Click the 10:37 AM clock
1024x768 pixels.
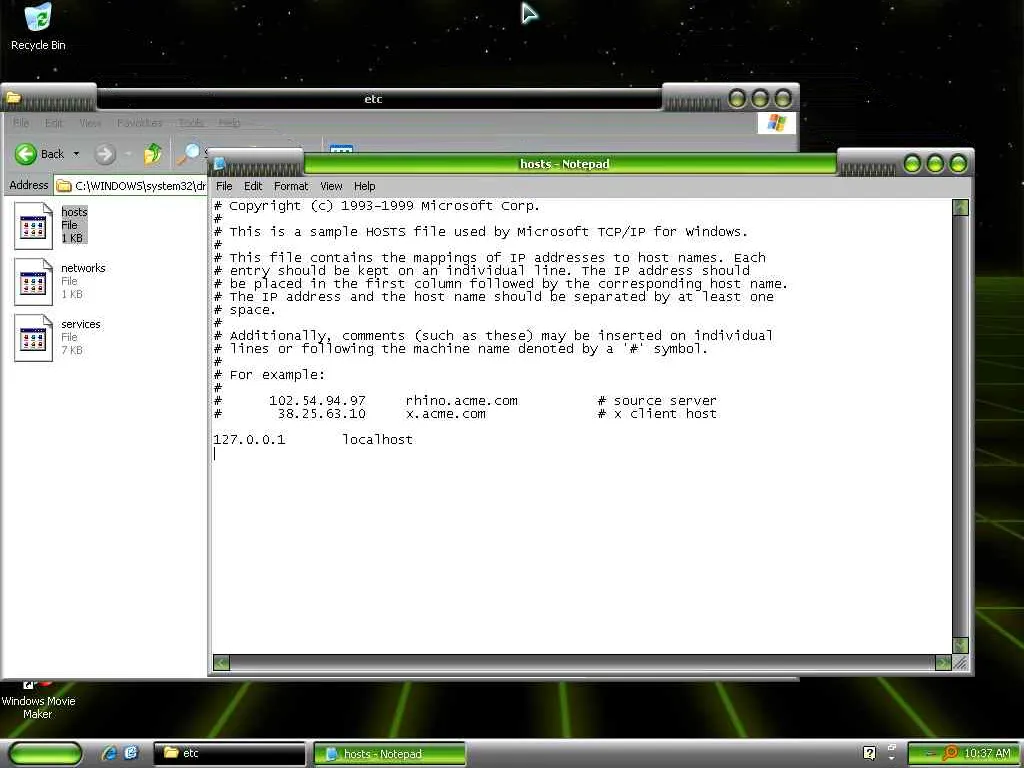pyautogui.click(x=987, y=753)
